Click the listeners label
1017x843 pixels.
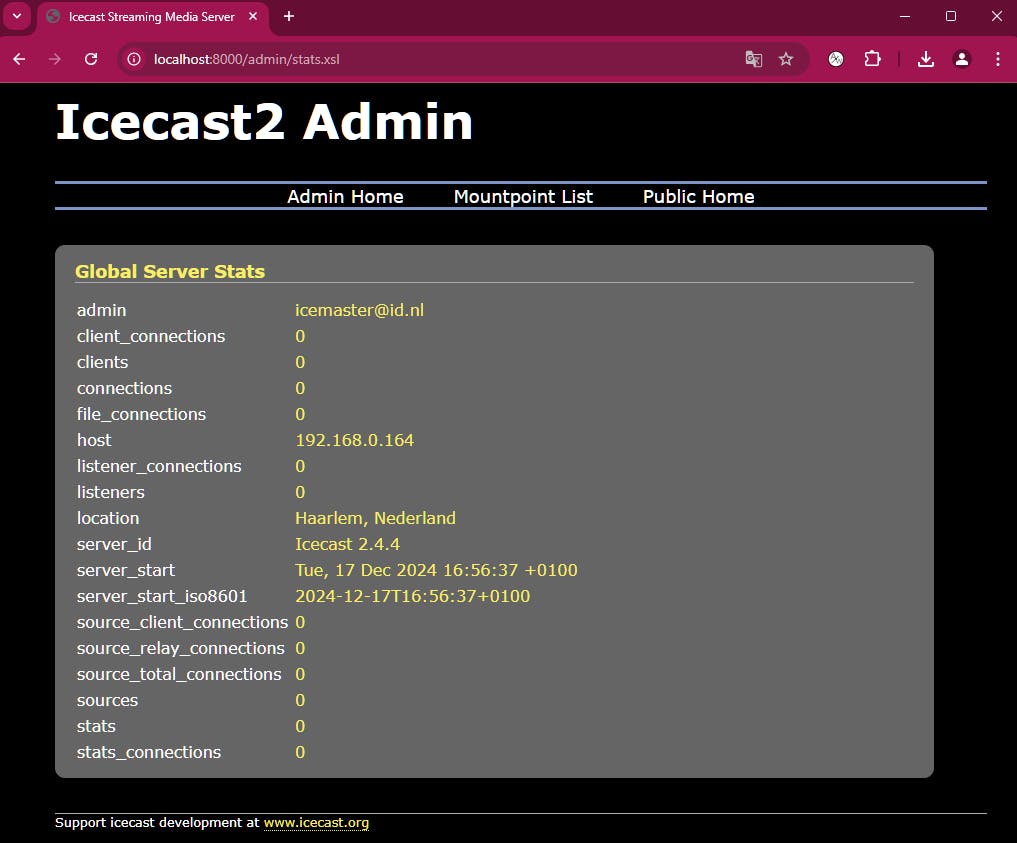pyautogui.click(x=111, y=492)
